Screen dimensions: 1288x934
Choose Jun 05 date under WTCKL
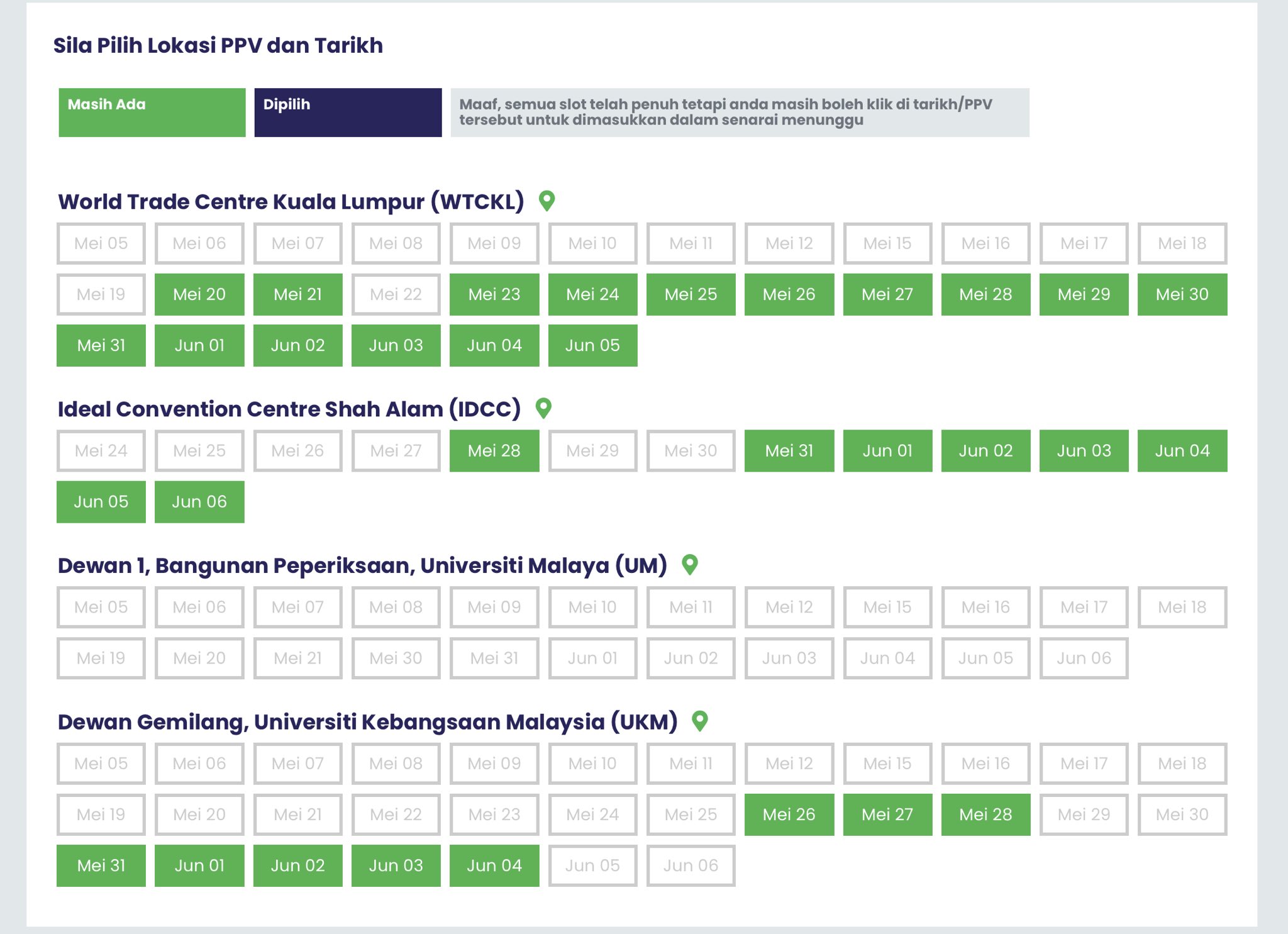click(x=592, y=345)
